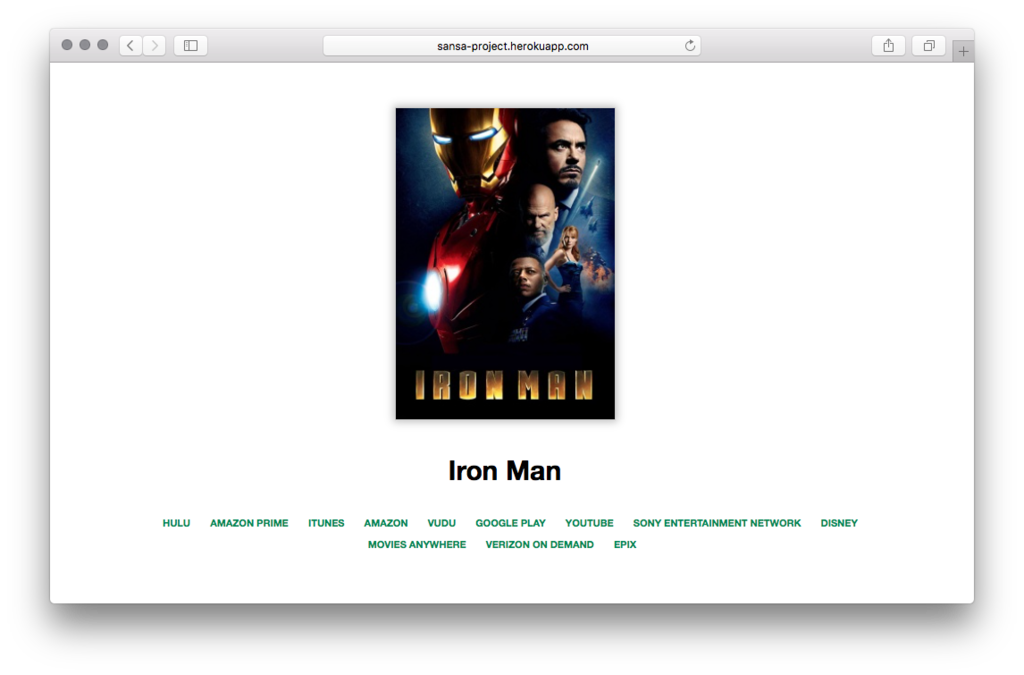The width and height of the screenshot is (1024, 675).
Task: Go back with the browser back arrow
Action: coord(131,46)
